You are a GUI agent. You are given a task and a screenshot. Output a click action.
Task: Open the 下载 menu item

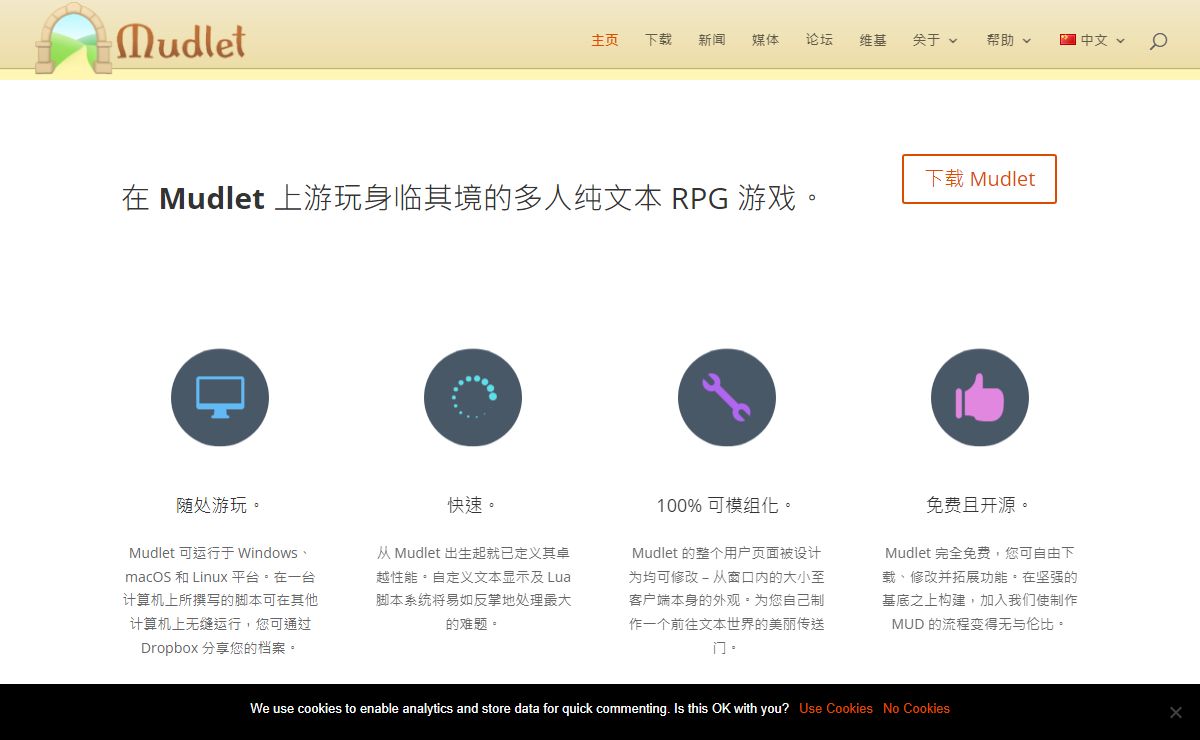pos(658,40)
